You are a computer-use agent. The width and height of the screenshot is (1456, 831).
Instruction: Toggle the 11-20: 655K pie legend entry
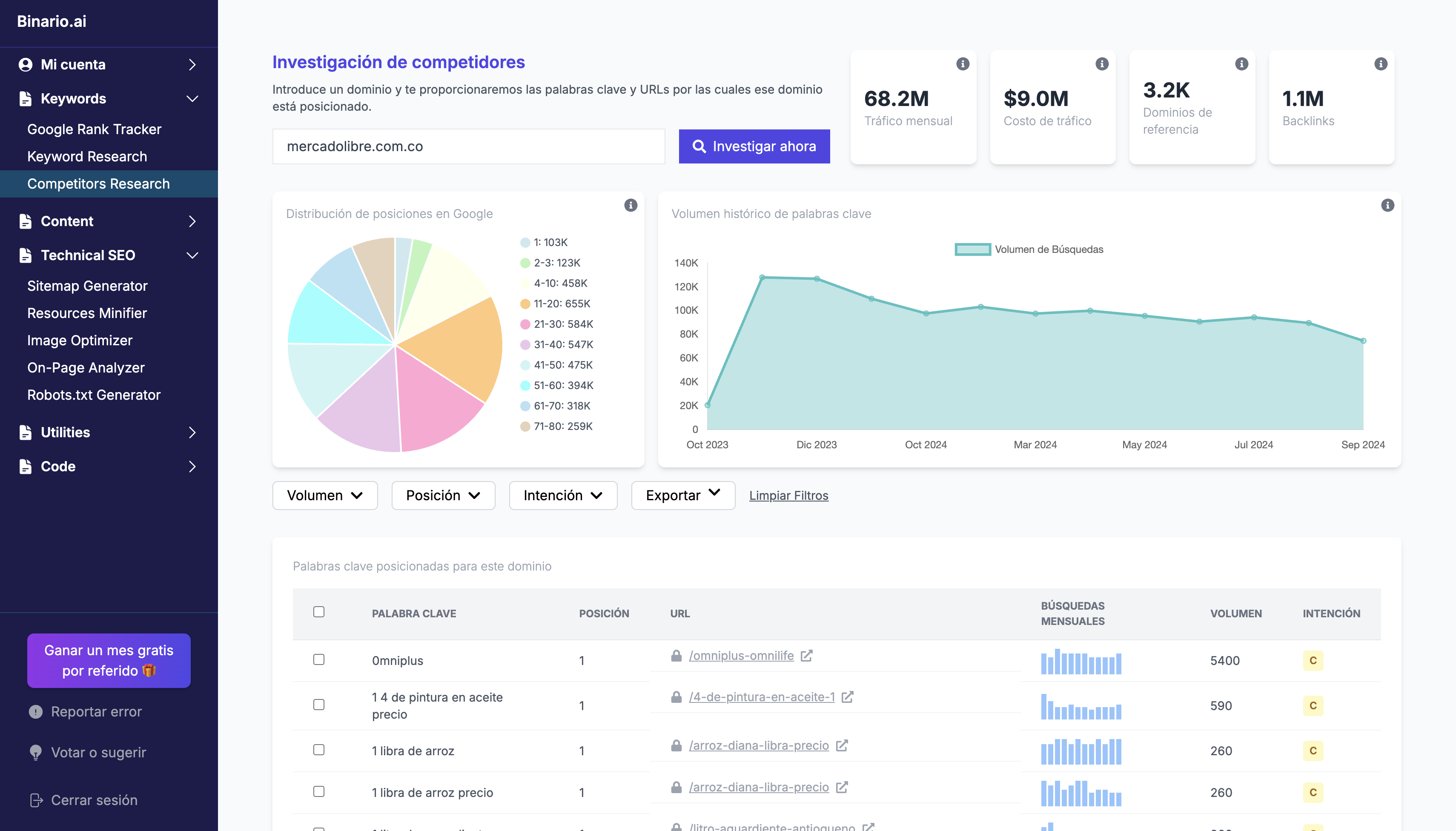pos(555,304)
